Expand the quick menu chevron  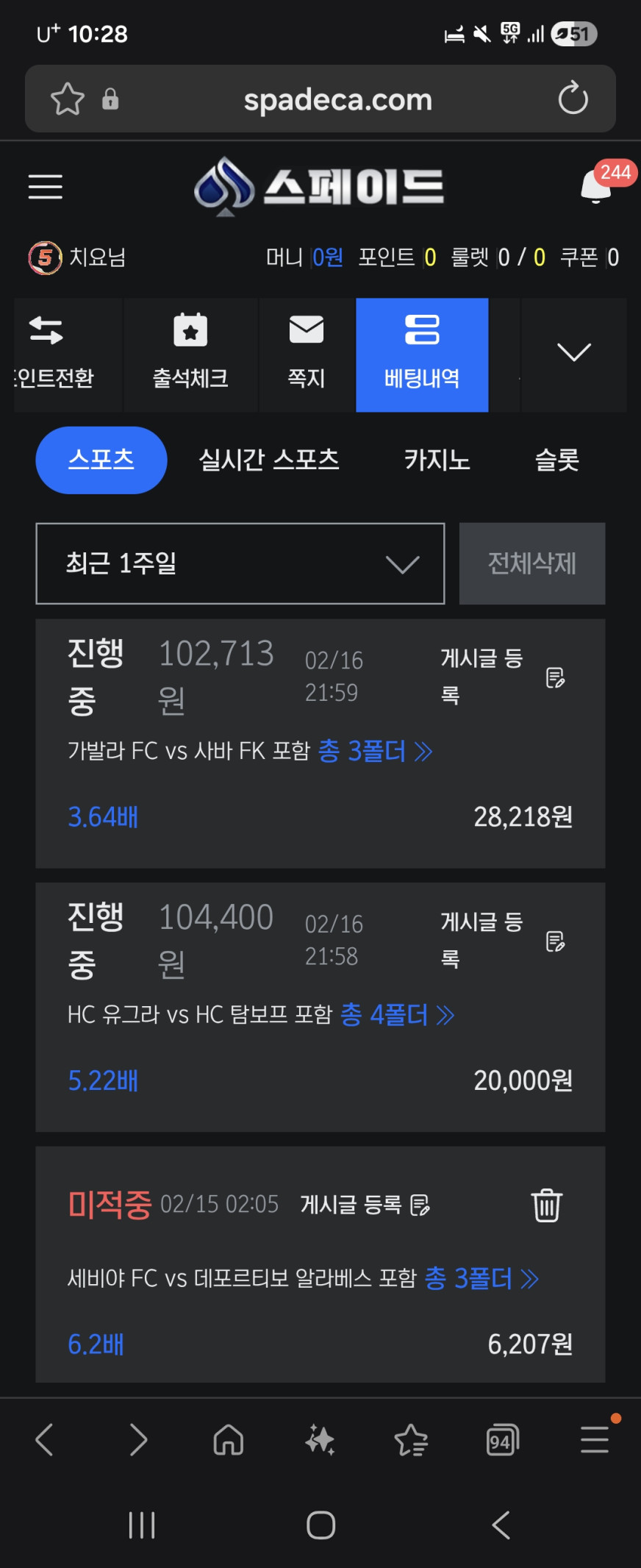(574, 353)
